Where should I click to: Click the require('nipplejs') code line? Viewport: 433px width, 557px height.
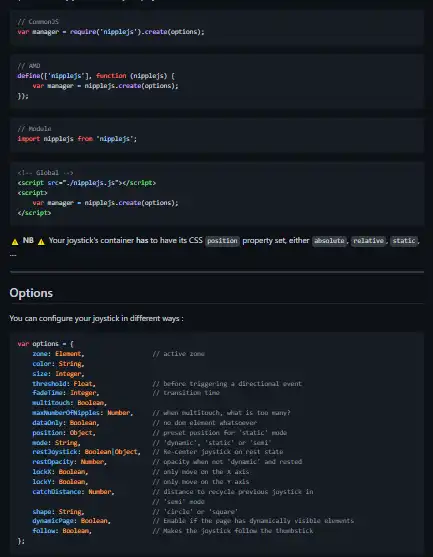(x=111, y=32)
